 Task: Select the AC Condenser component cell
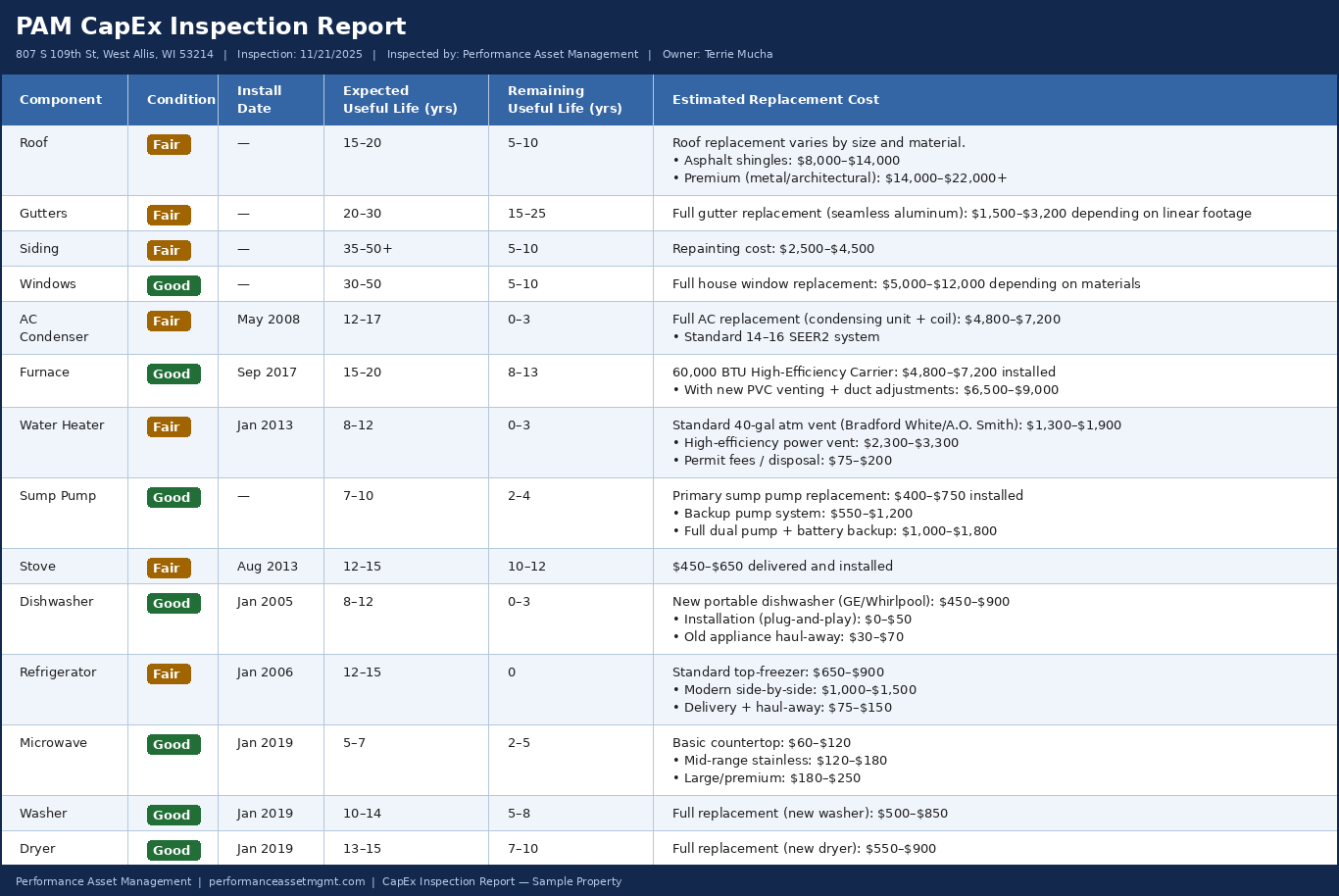coord(65,328)
